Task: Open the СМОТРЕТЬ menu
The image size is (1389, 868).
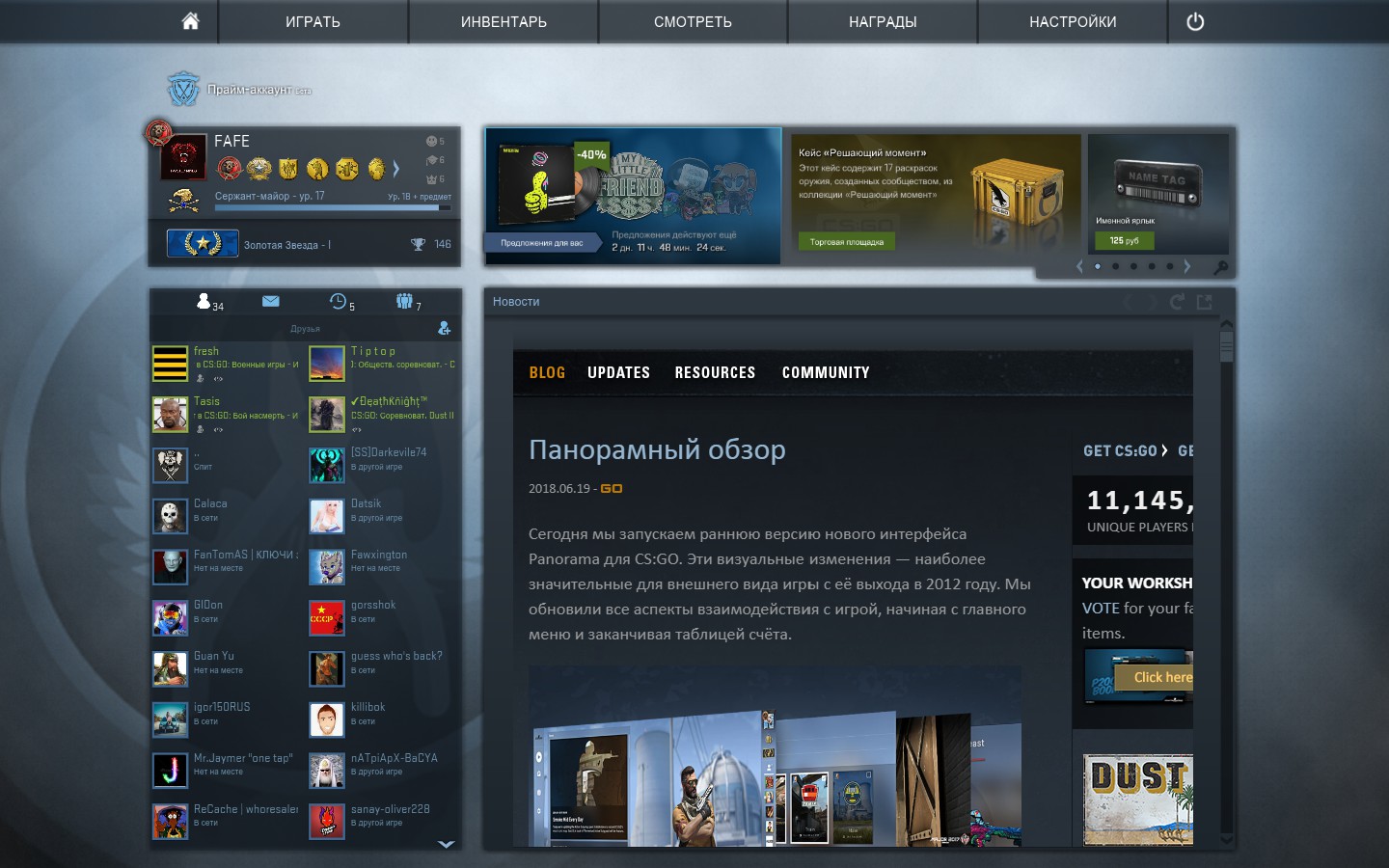Action: point(693,21)
